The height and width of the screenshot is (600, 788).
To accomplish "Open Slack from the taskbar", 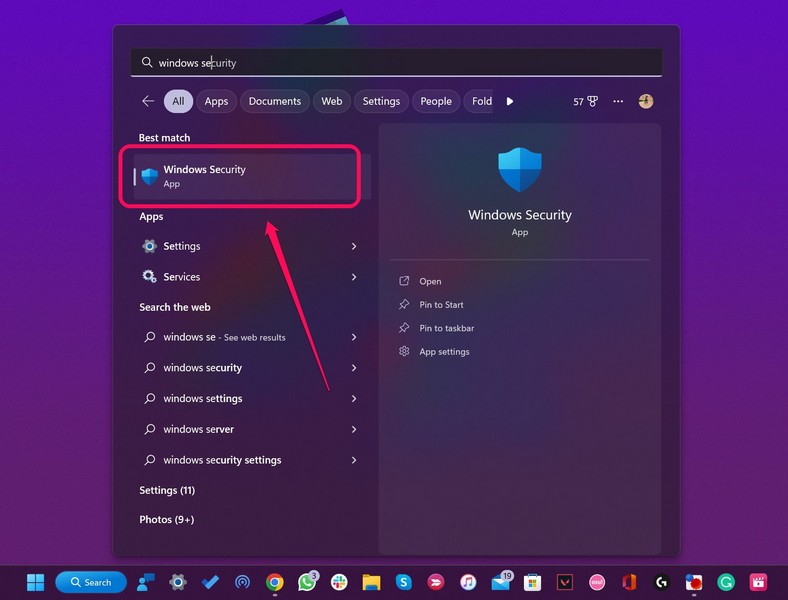I will click(339, 582).
